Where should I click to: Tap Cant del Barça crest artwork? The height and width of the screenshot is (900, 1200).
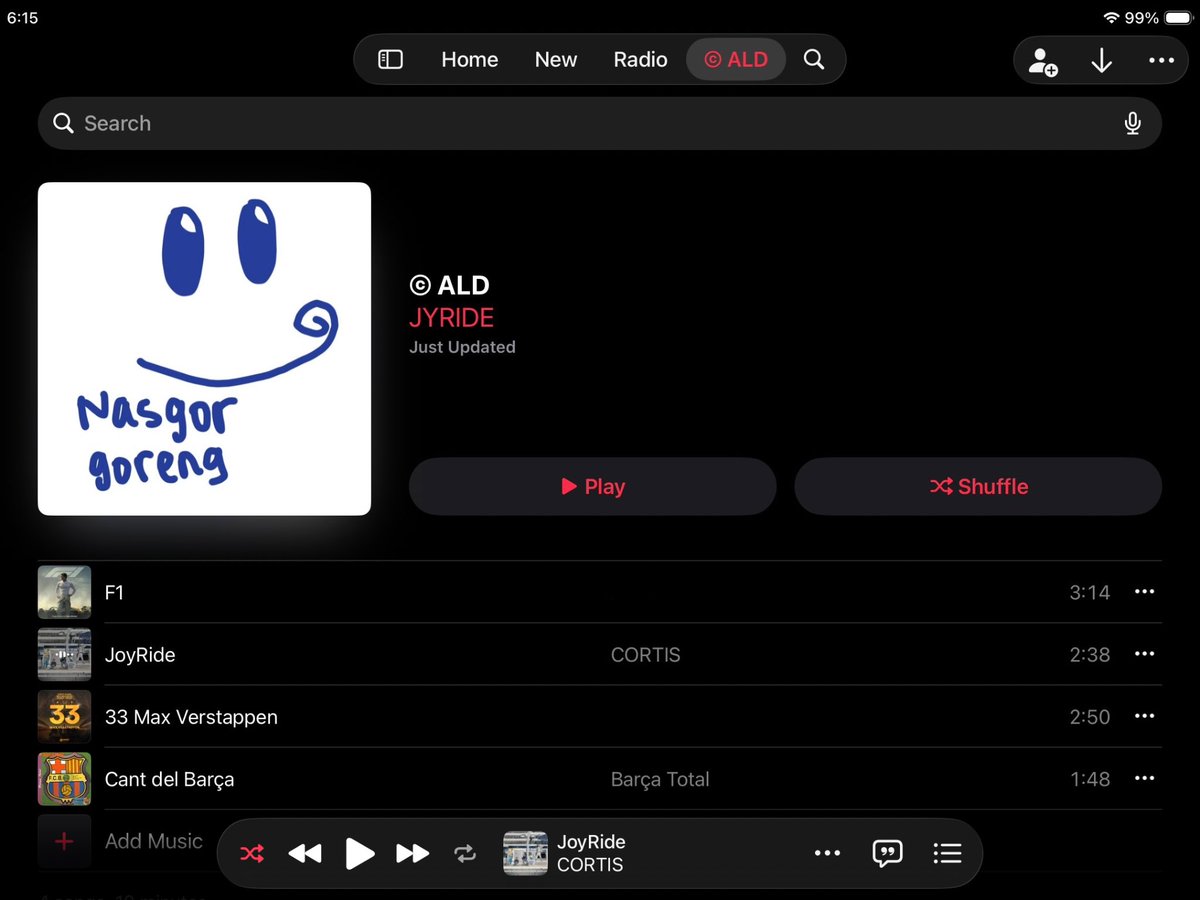(64, 779)
